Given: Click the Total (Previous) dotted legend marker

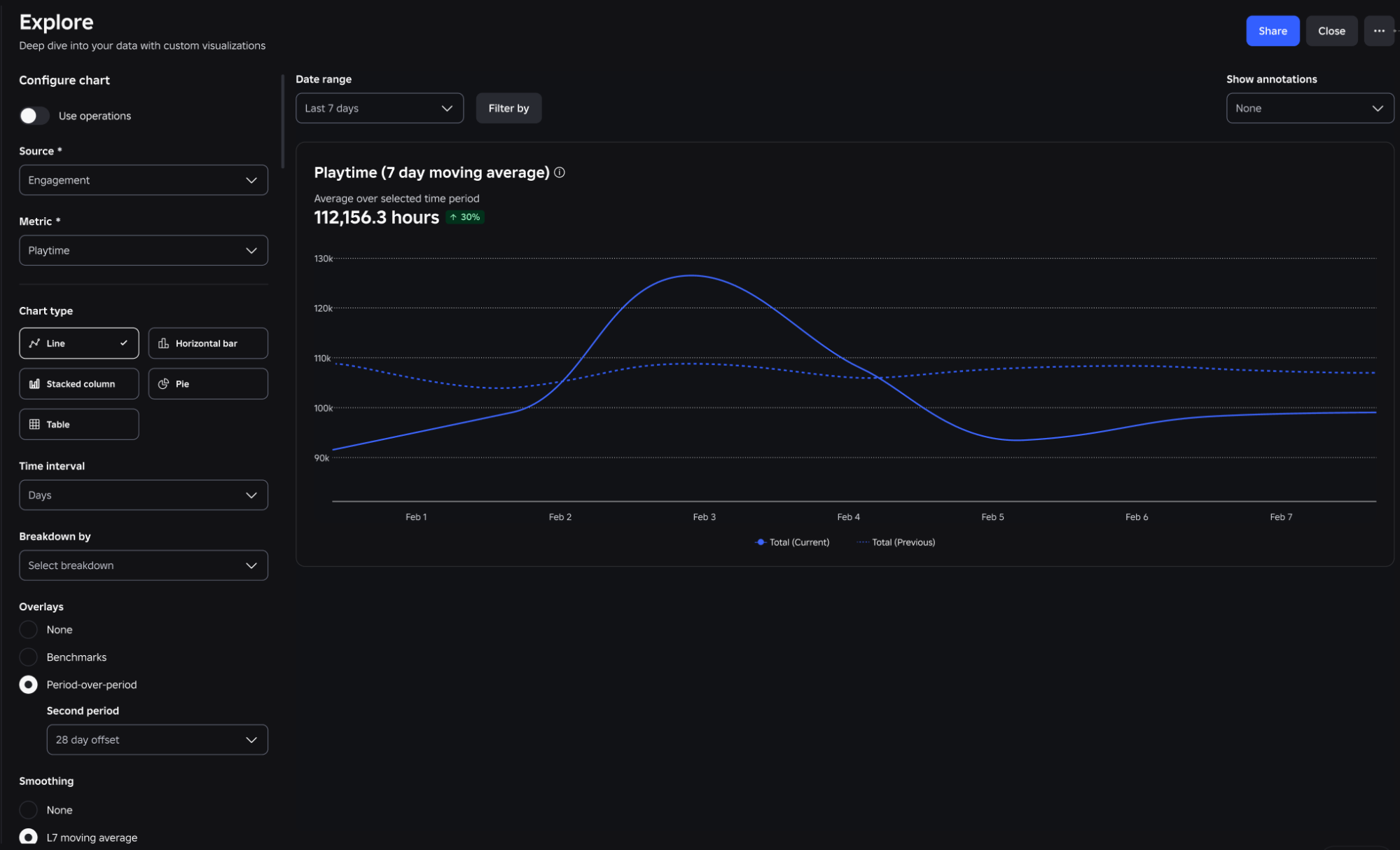Looking at the screenshot, I should [863, 542].
